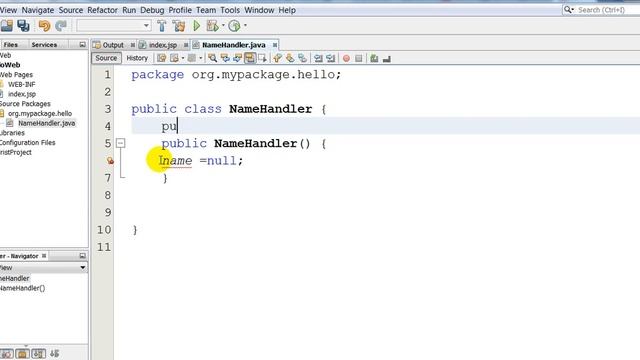Select index.jsp in project tree
Image resolution: width=640 pixels, height=360 pixels.
(x=22, y=94)
